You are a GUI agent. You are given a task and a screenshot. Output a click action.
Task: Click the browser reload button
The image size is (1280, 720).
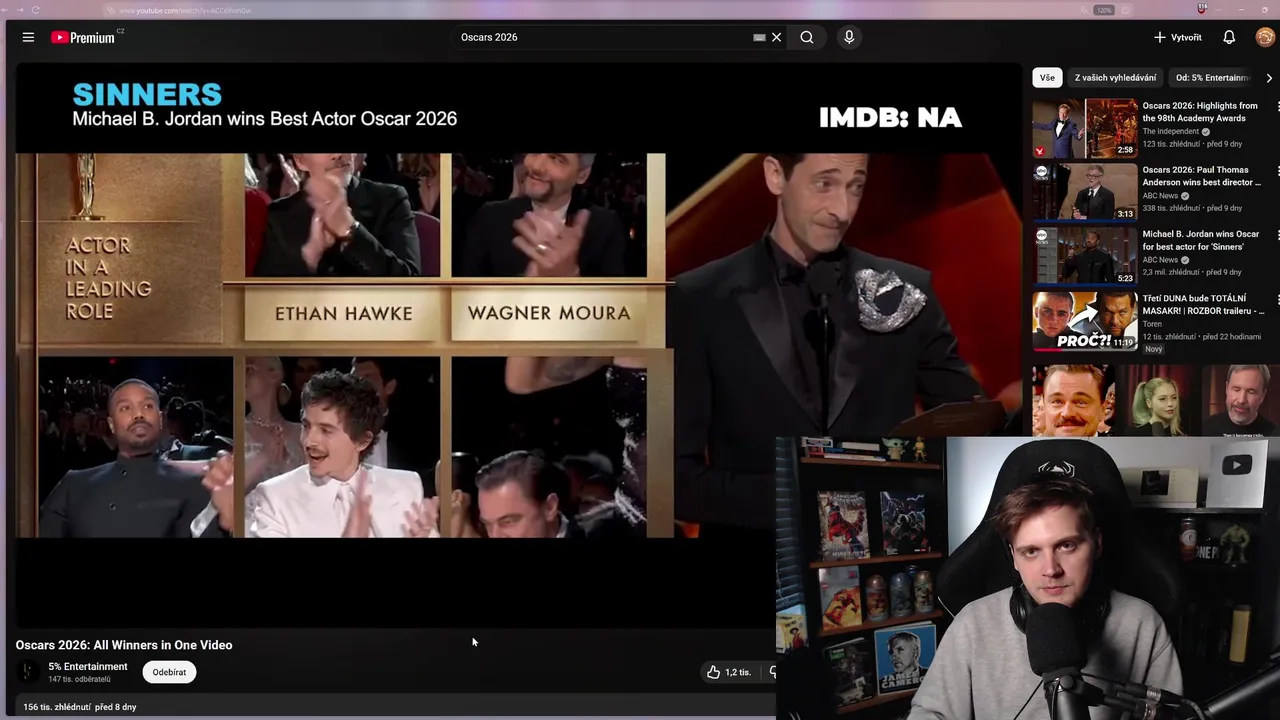(x=36, y=10)
